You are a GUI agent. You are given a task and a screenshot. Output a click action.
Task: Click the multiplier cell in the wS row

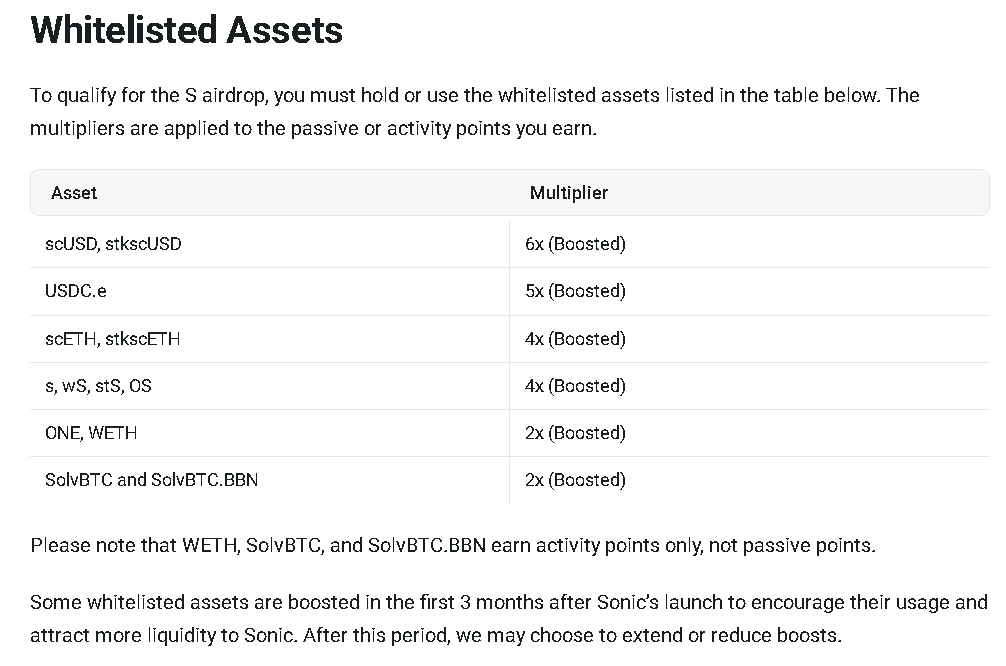pyautogui.click(x=575, y=386)
